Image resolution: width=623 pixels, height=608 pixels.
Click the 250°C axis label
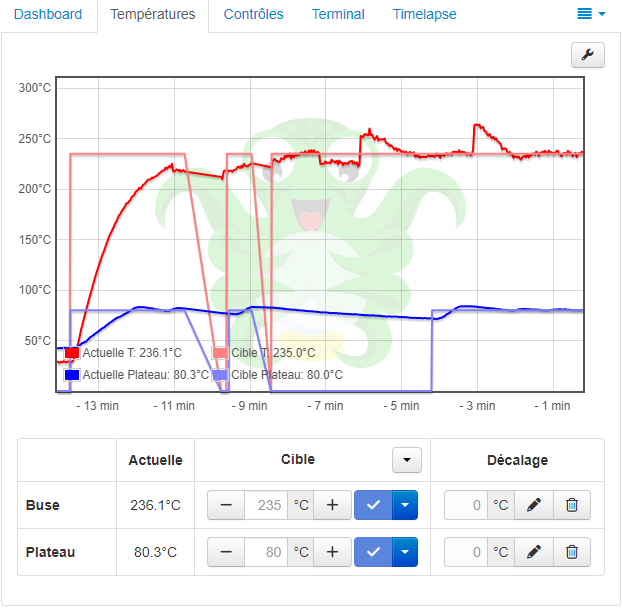35,139
